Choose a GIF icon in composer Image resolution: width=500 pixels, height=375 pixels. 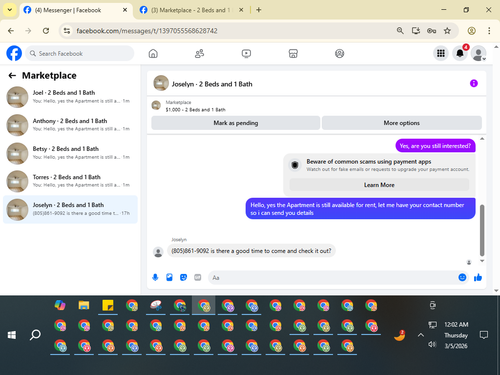pyautogui.click(x=198, y=277)
